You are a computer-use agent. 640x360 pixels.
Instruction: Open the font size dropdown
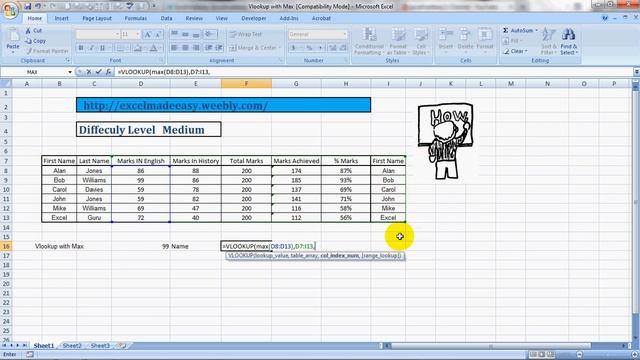[138, 35]
